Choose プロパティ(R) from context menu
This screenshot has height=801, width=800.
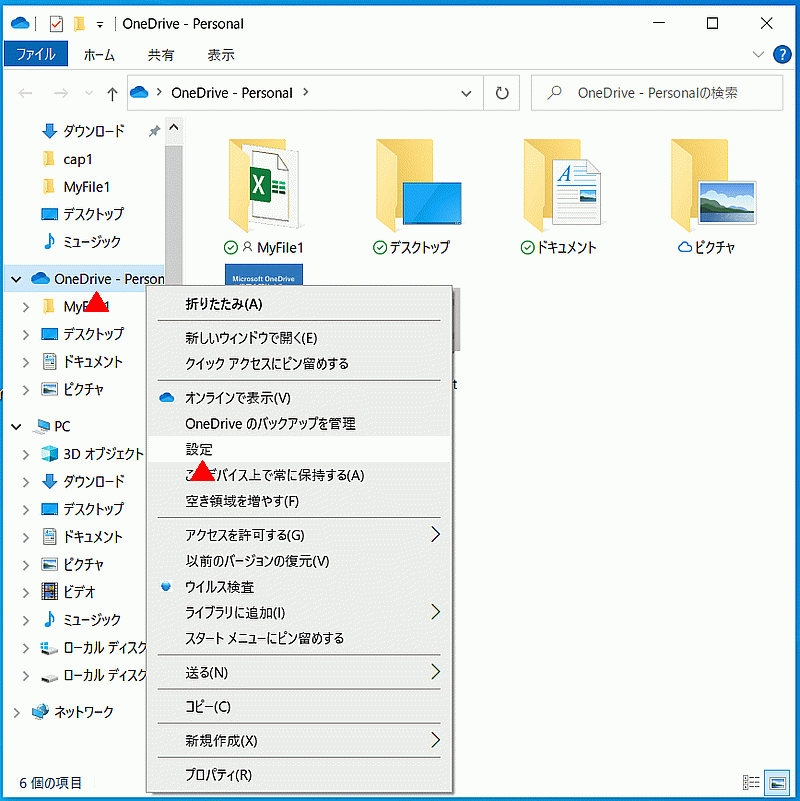click(298, 775)
